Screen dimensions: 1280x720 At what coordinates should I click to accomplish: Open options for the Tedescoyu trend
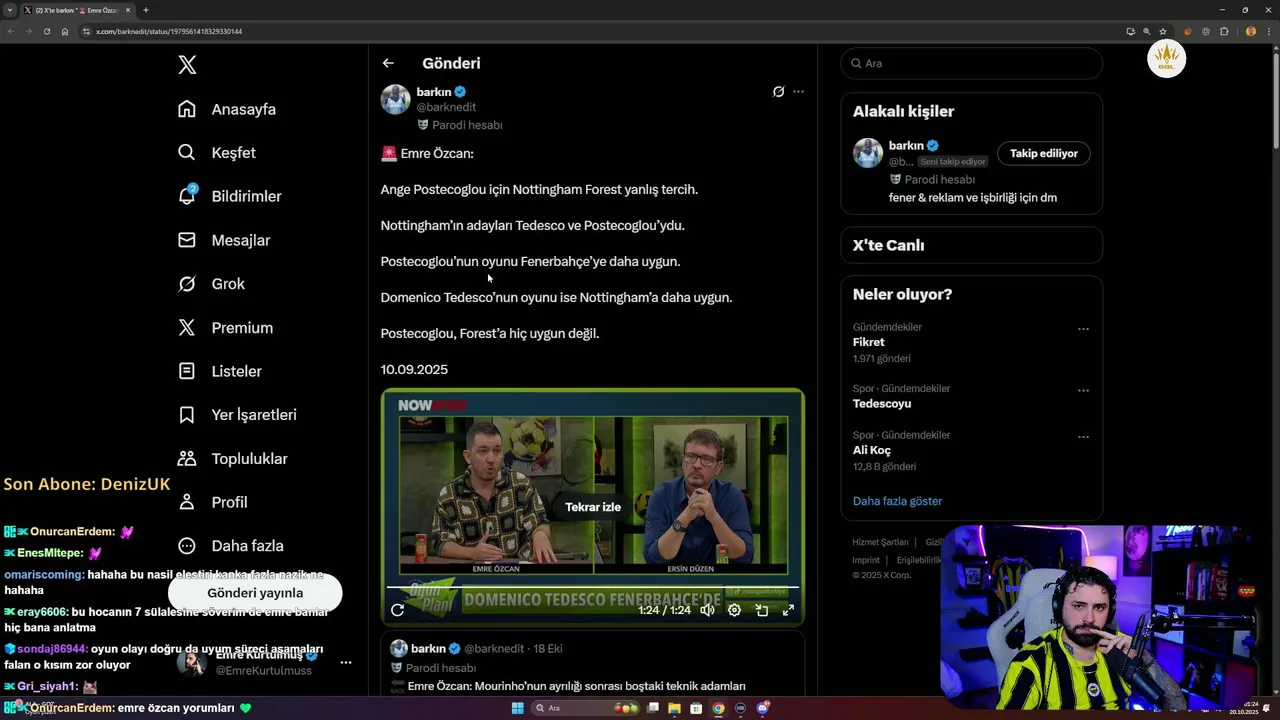coord(1083,390)
